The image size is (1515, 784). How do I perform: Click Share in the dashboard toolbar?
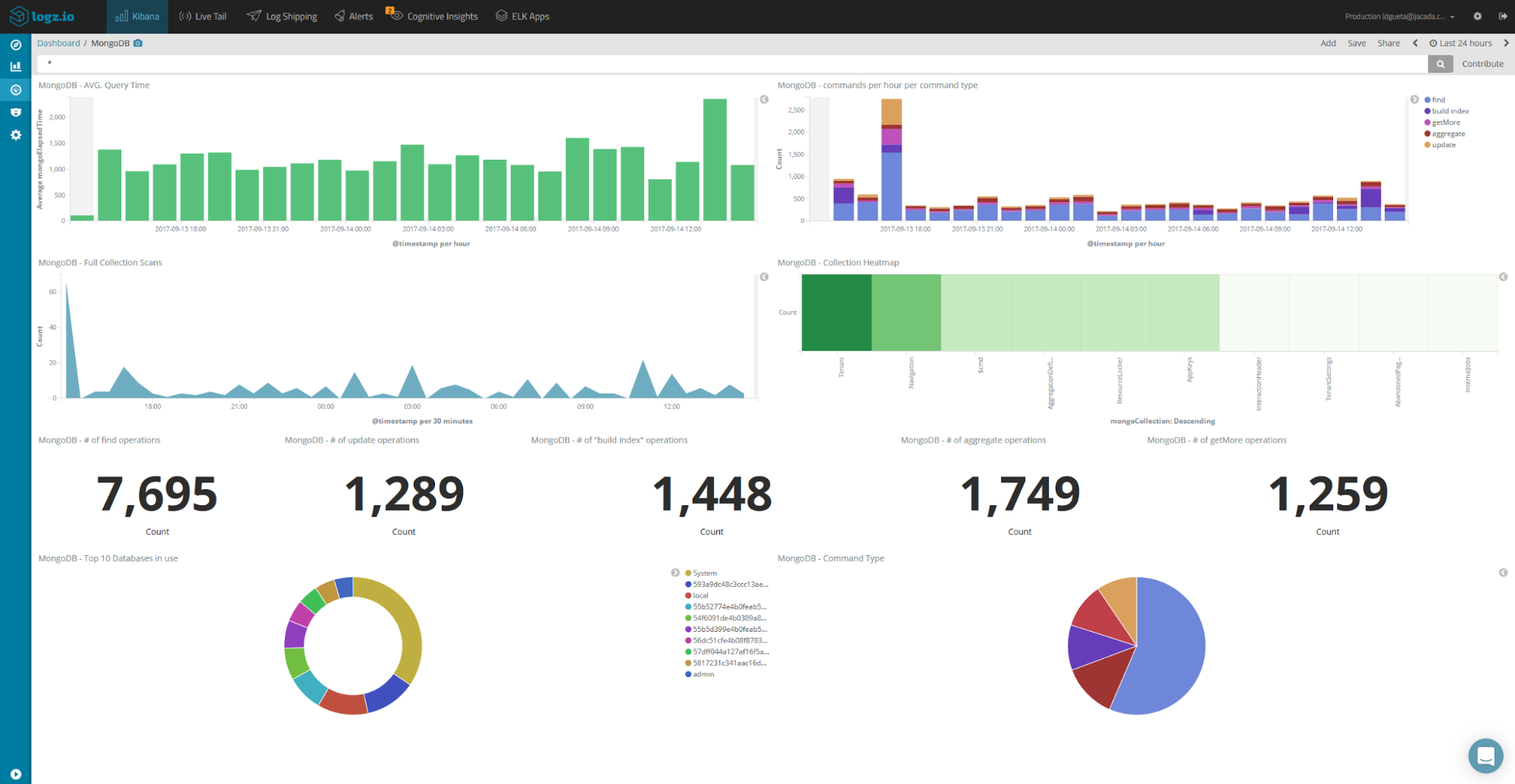1388,43
